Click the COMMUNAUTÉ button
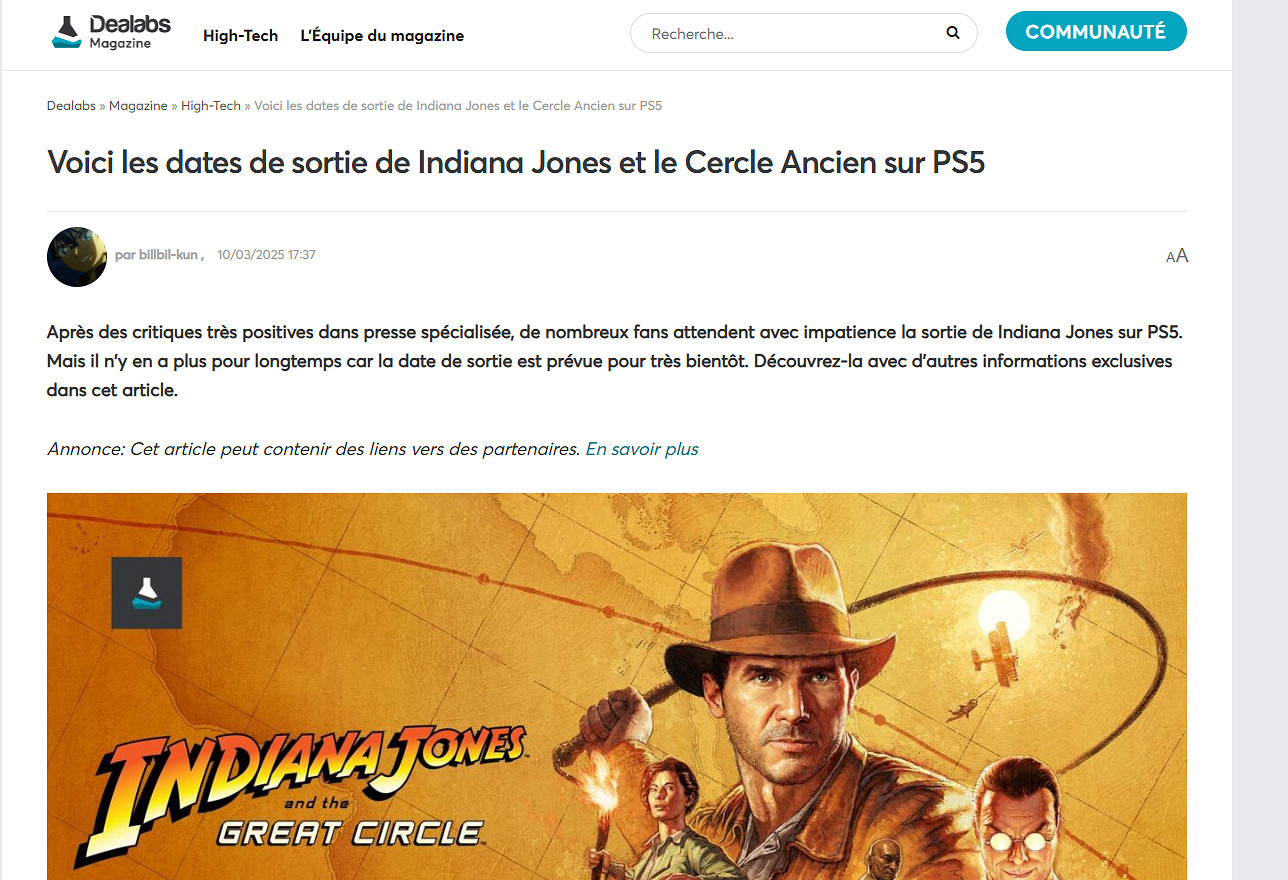 click(1096, 31)
